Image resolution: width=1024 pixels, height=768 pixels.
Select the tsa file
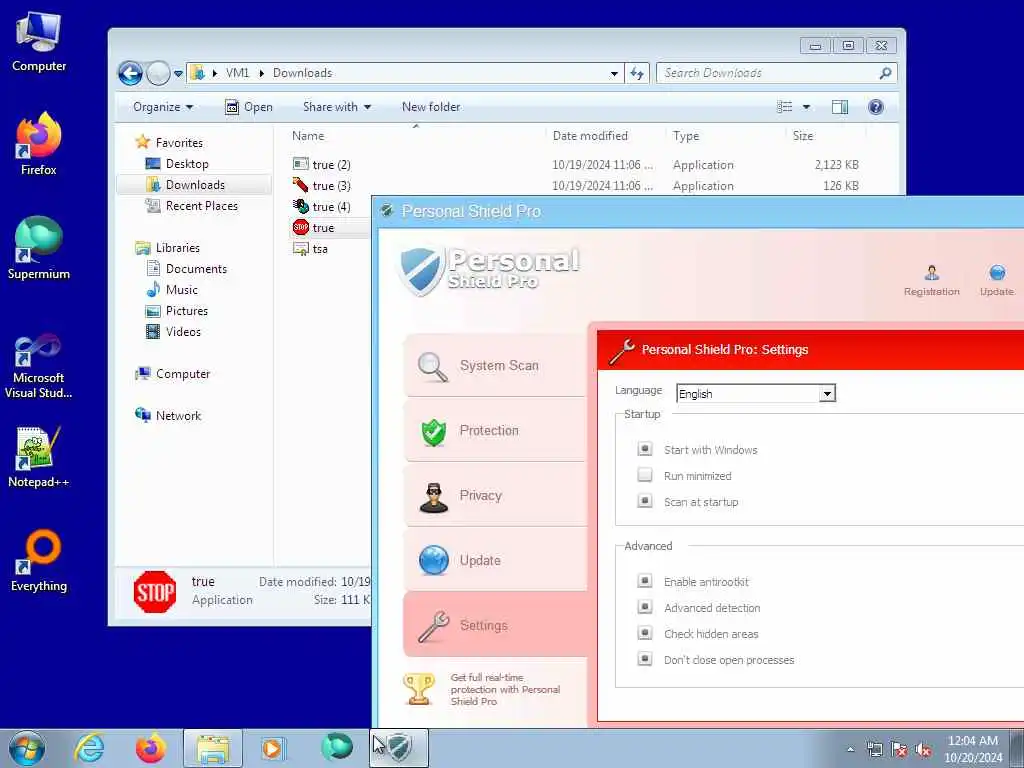[311, 249]
